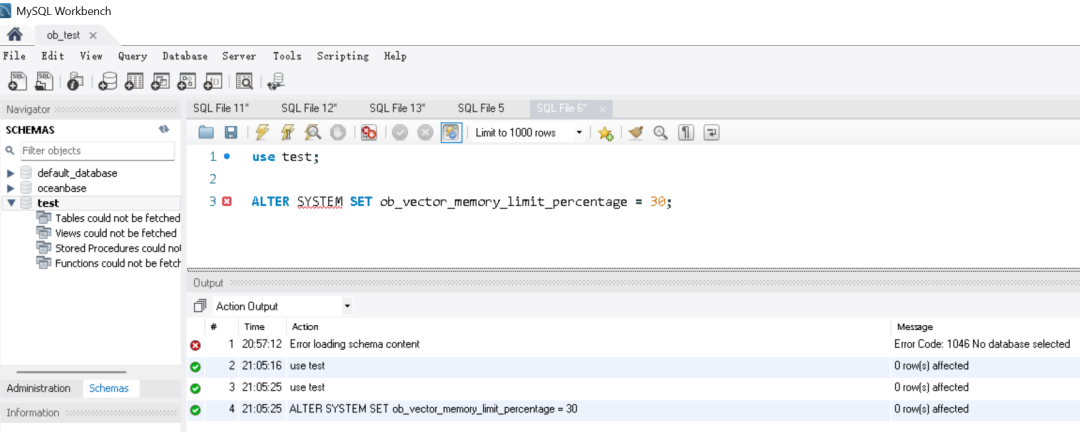
Task: Select the Schemas navigator tab
Action: point(109,388)
